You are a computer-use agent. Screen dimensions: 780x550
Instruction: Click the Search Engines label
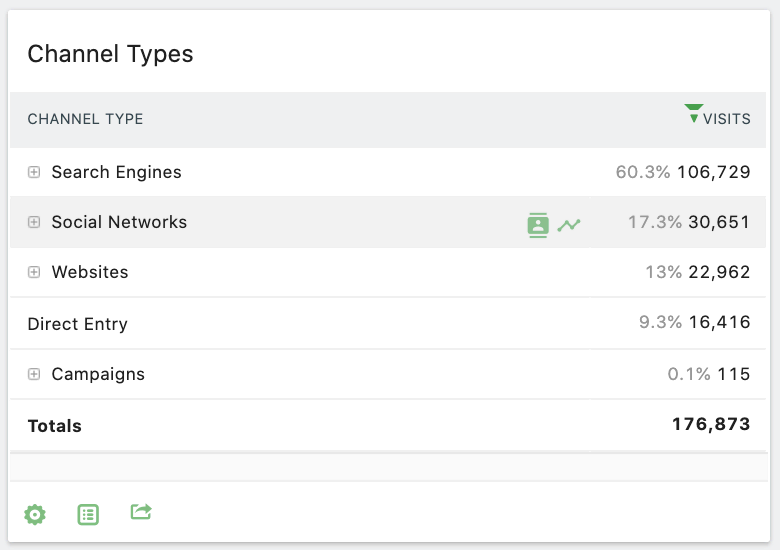pyautogui.click(x=116, y=172)
